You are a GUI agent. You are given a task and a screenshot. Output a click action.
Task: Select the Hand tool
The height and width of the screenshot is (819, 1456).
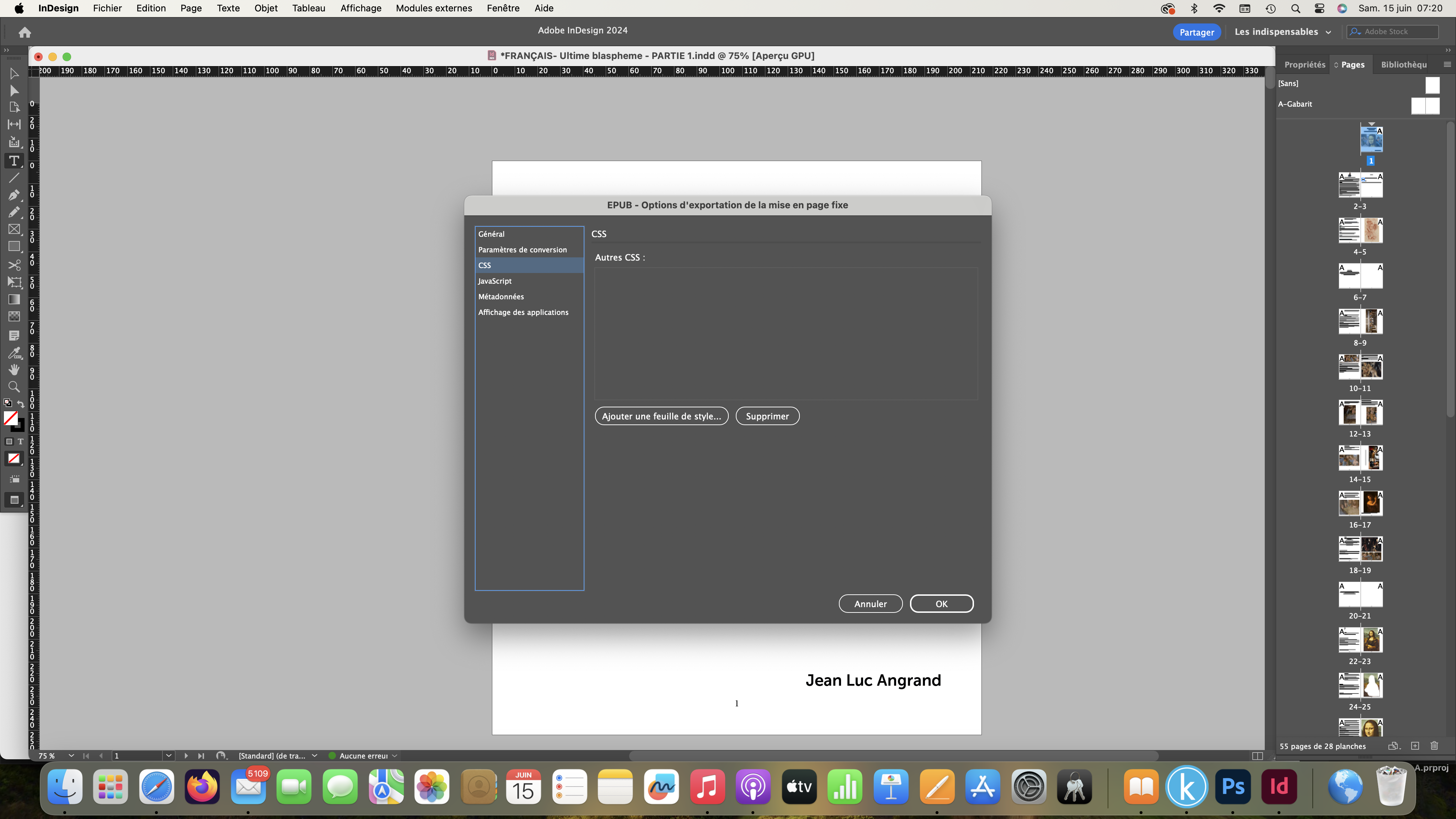(x=14, y=370)
